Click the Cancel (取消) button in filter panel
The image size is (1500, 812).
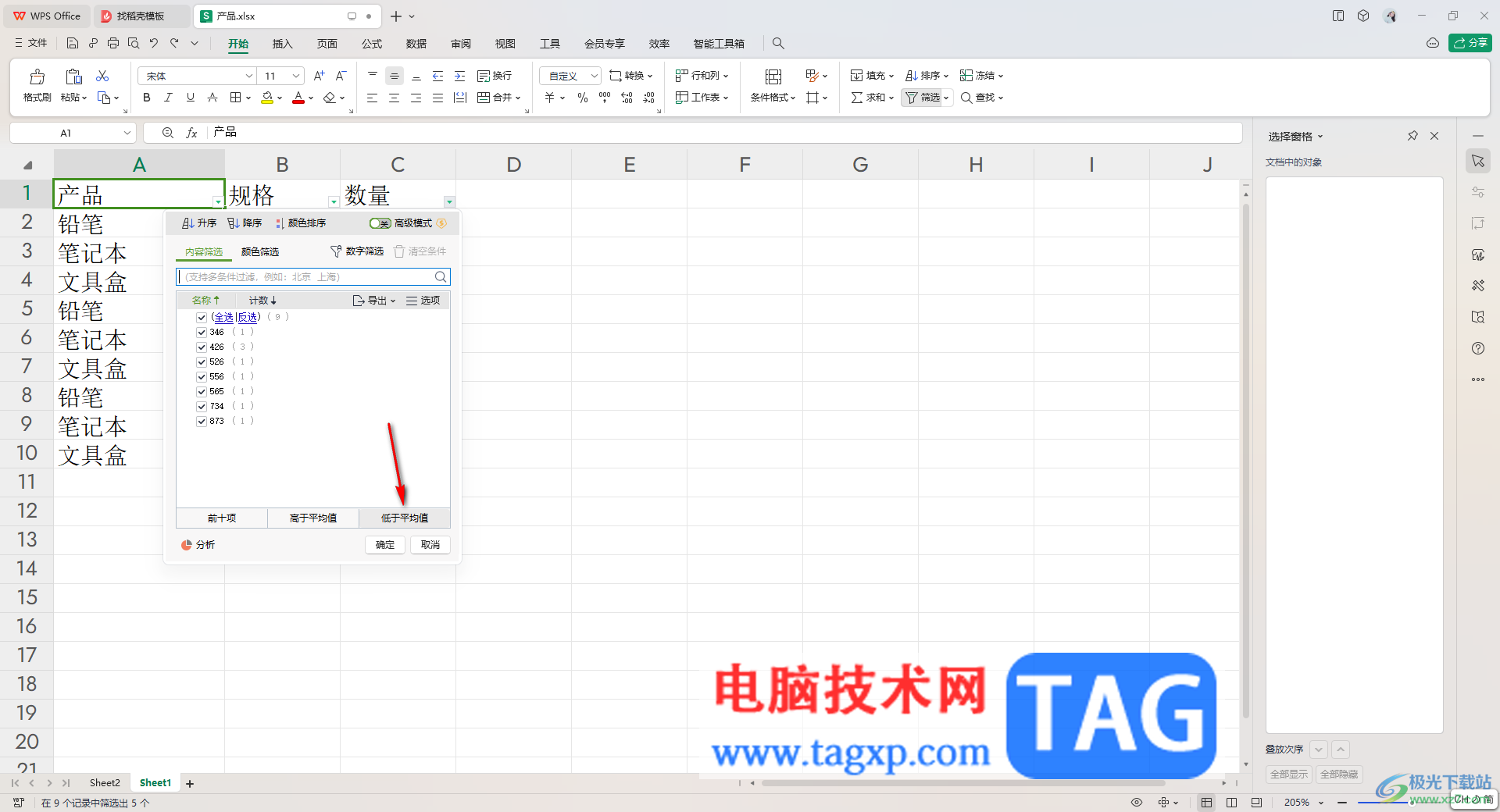click(430, 545)
